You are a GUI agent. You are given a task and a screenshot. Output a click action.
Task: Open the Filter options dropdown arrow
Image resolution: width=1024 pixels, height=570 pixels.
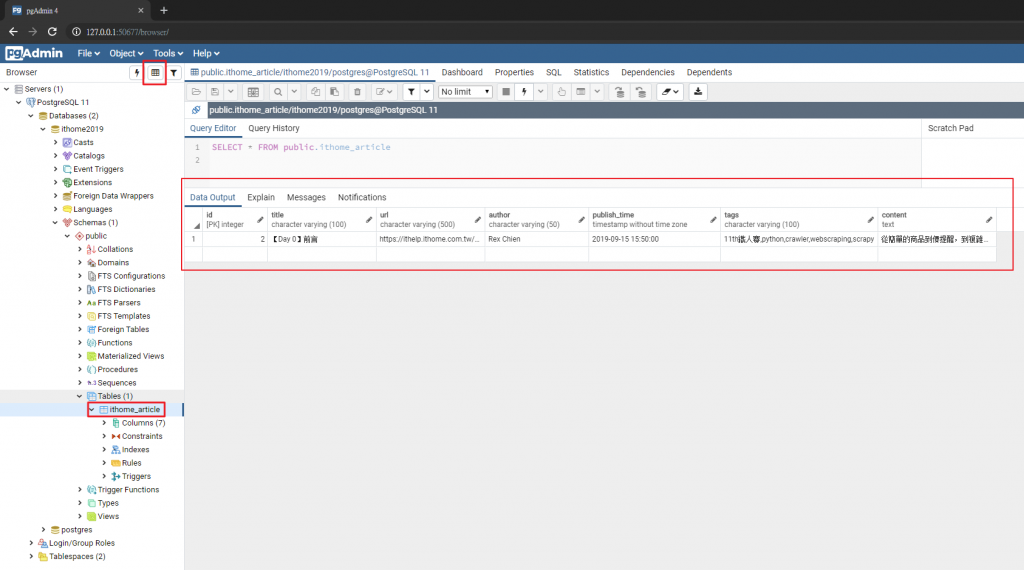click(x=426, y=92)
